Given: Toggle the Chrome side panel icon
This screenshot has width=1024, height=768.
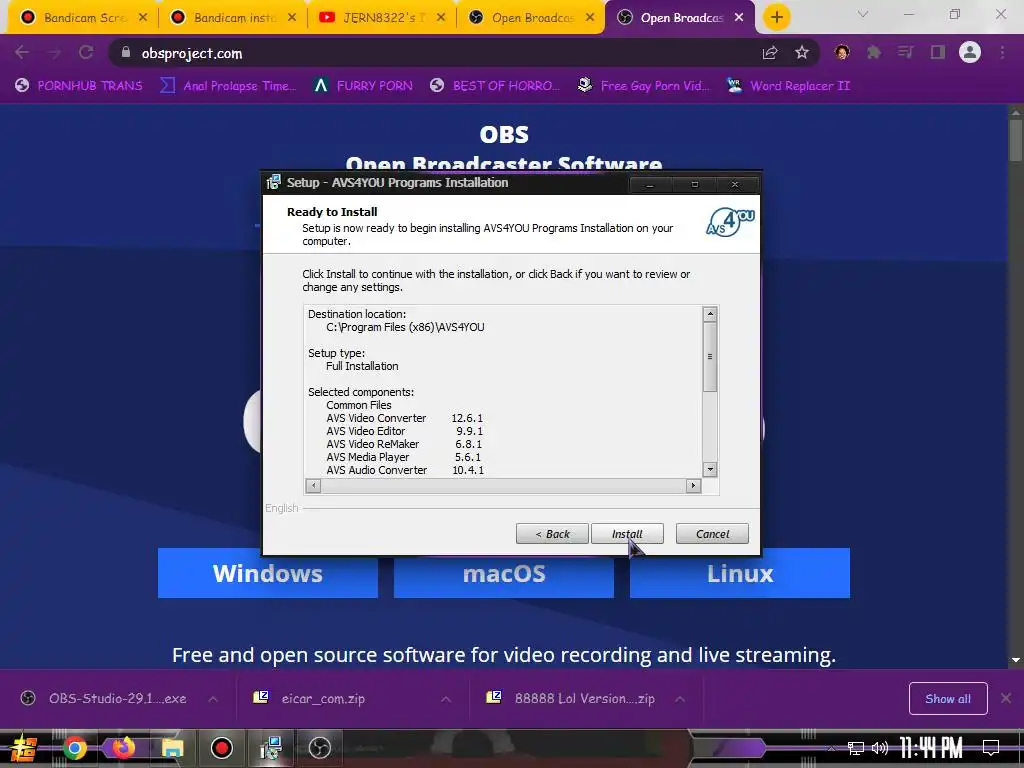Looking at the screenshot, I should coord(938,53).
